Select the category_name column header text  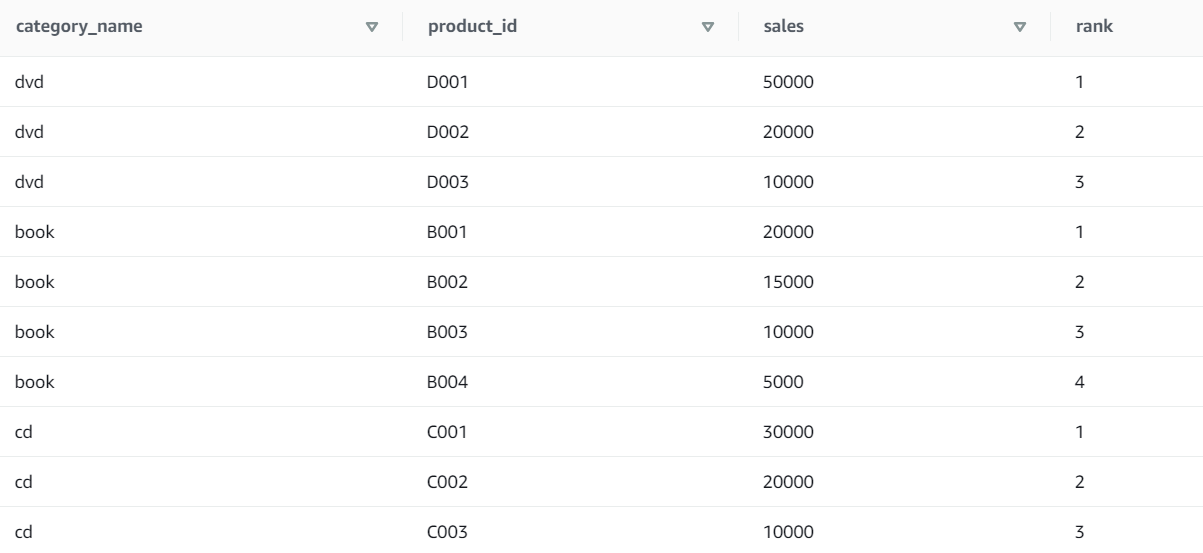[x=78, y=27]
